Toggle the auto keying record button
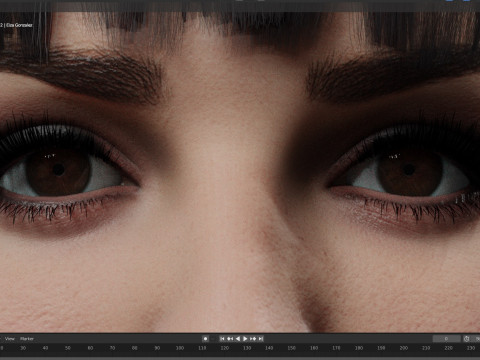Viewport: 480px width, 360px height. point(205,339)
